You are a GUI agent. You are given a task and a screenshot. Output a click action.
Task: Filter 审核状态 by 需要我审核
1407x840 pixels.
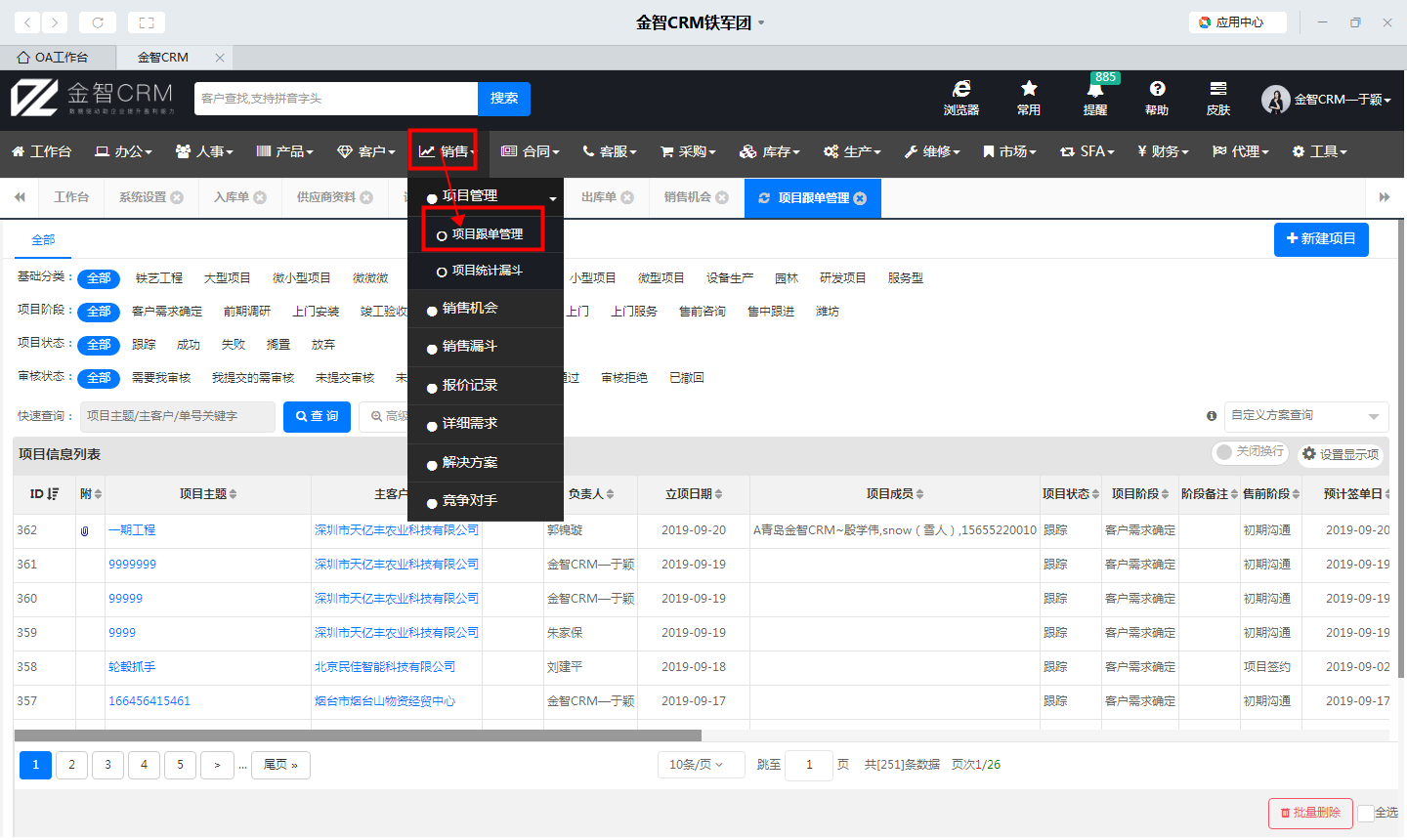(x=161, y=378)
